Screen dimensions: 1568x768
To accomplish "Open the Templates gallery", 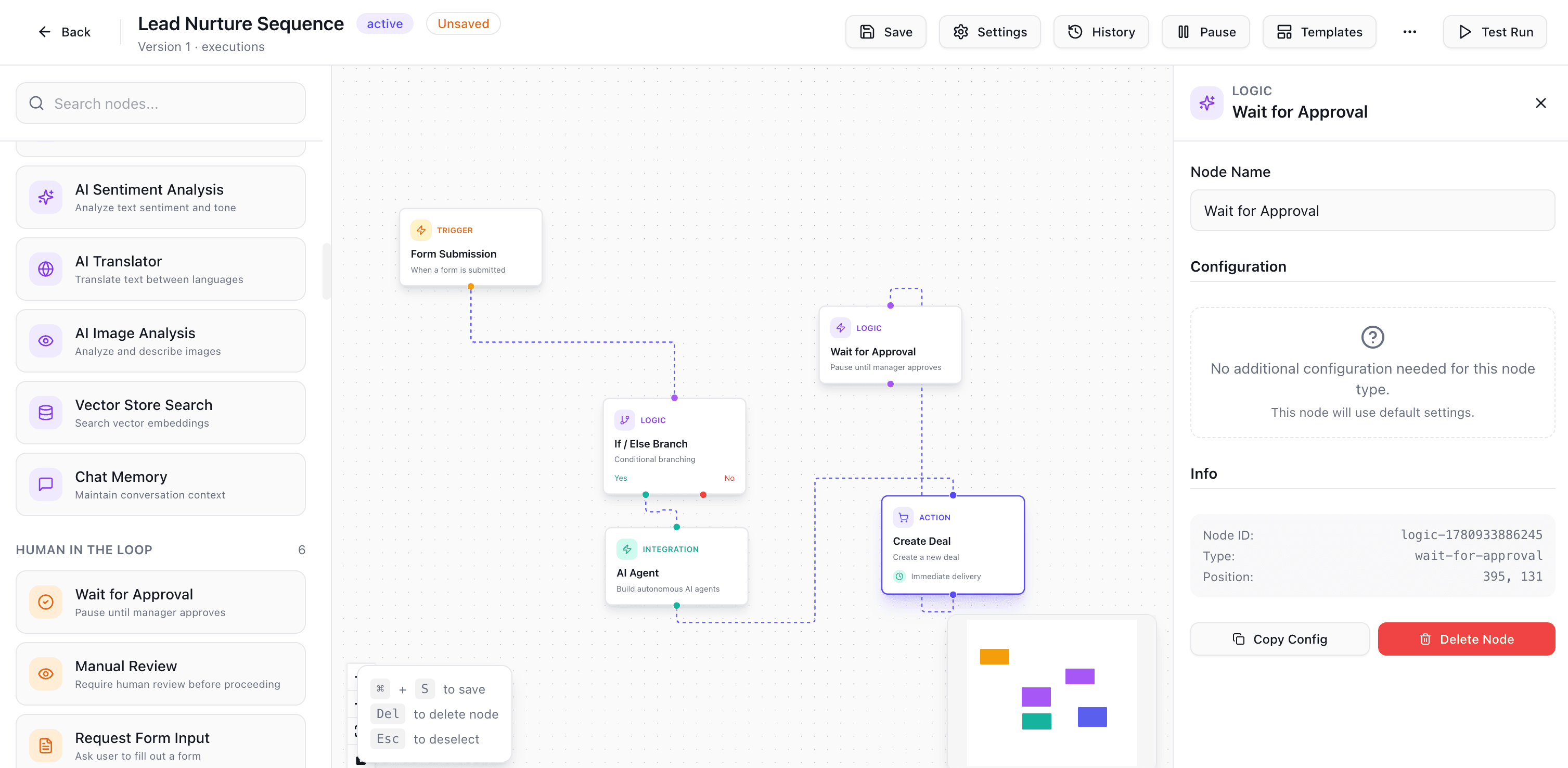I will click(1319, 32).
